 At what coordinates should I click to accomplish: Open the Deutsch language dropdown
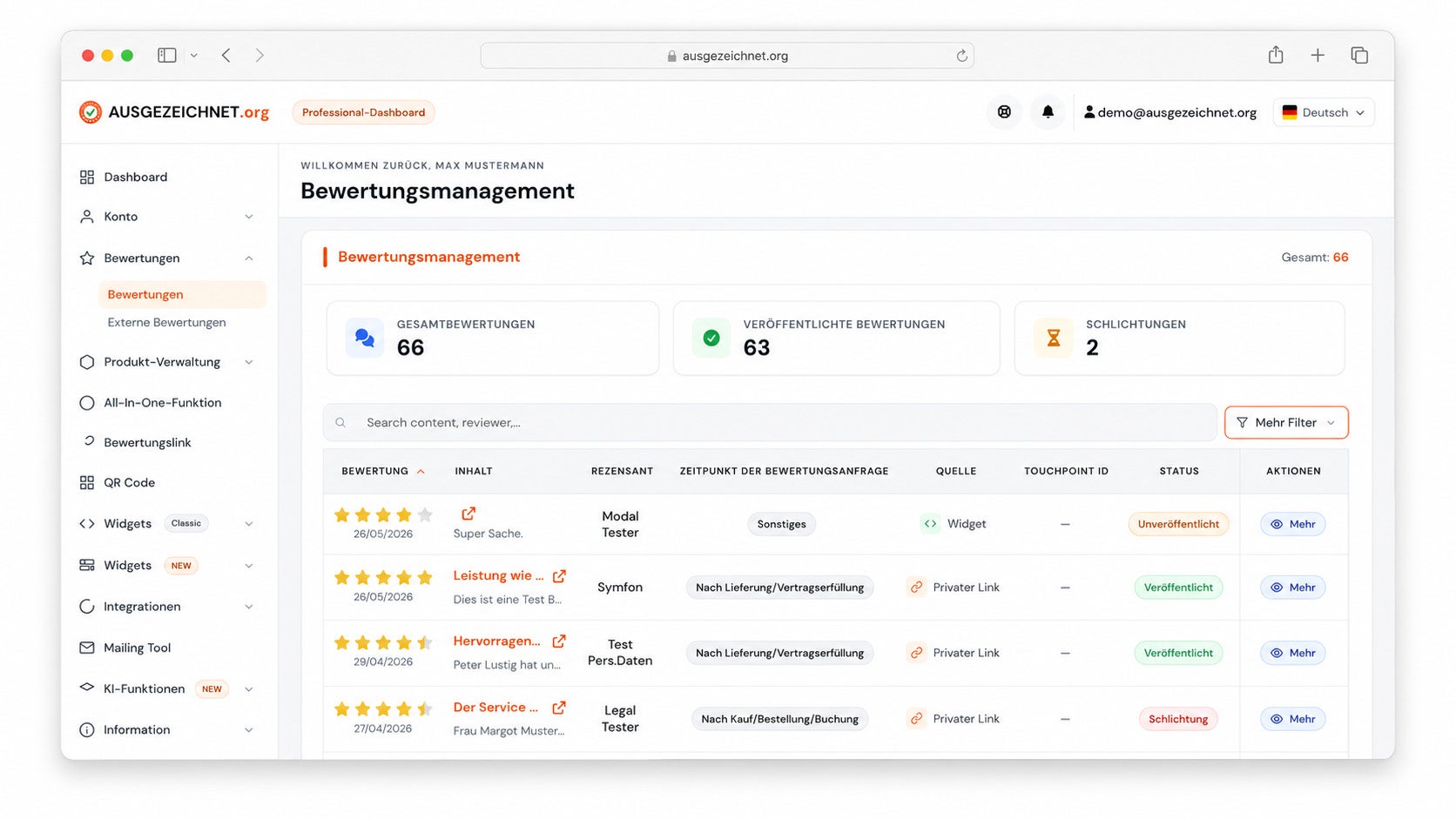[x=1324, y=112]
